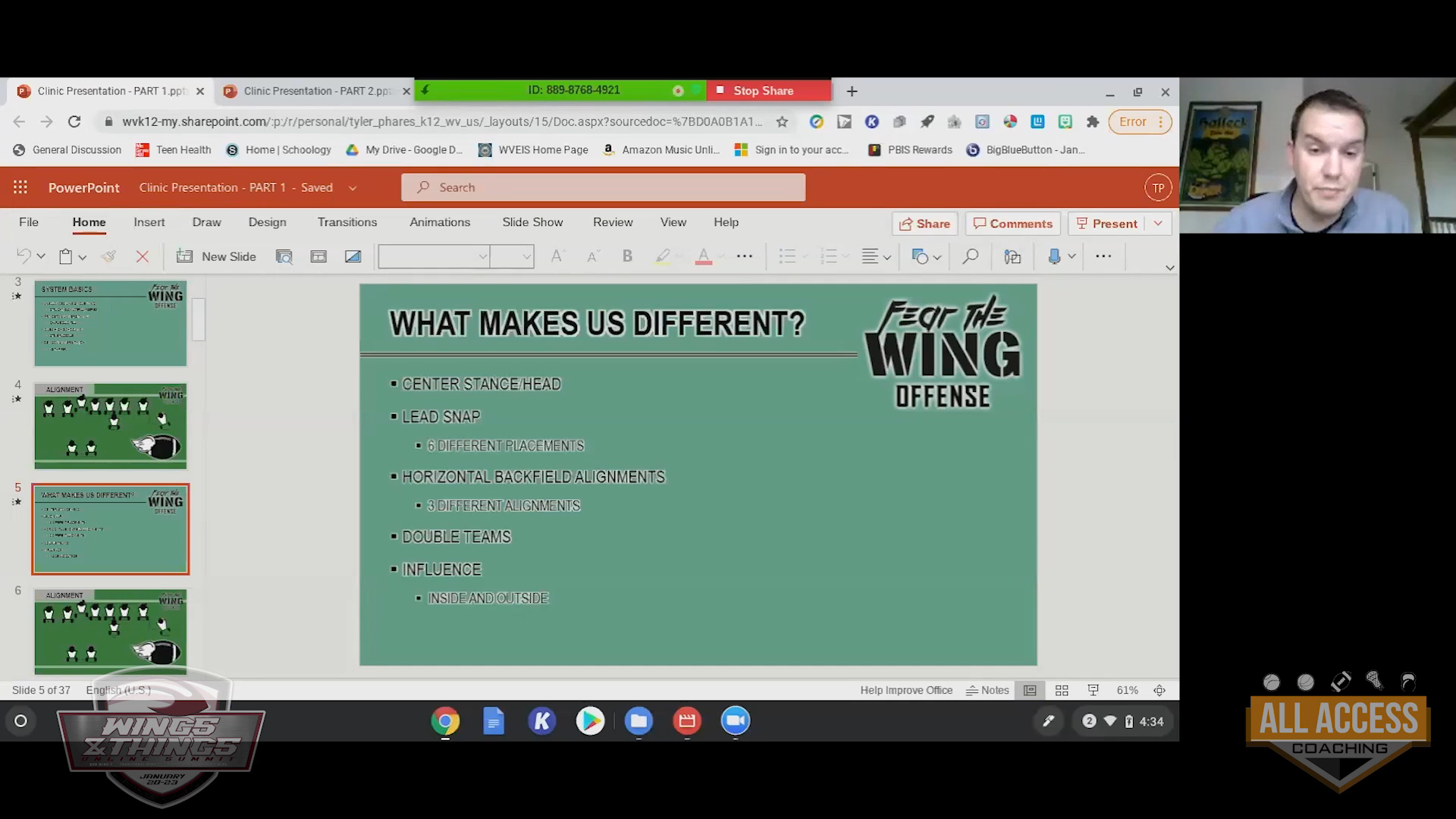Expand the Present button dropdown arrow

(x=1158, y=223)
